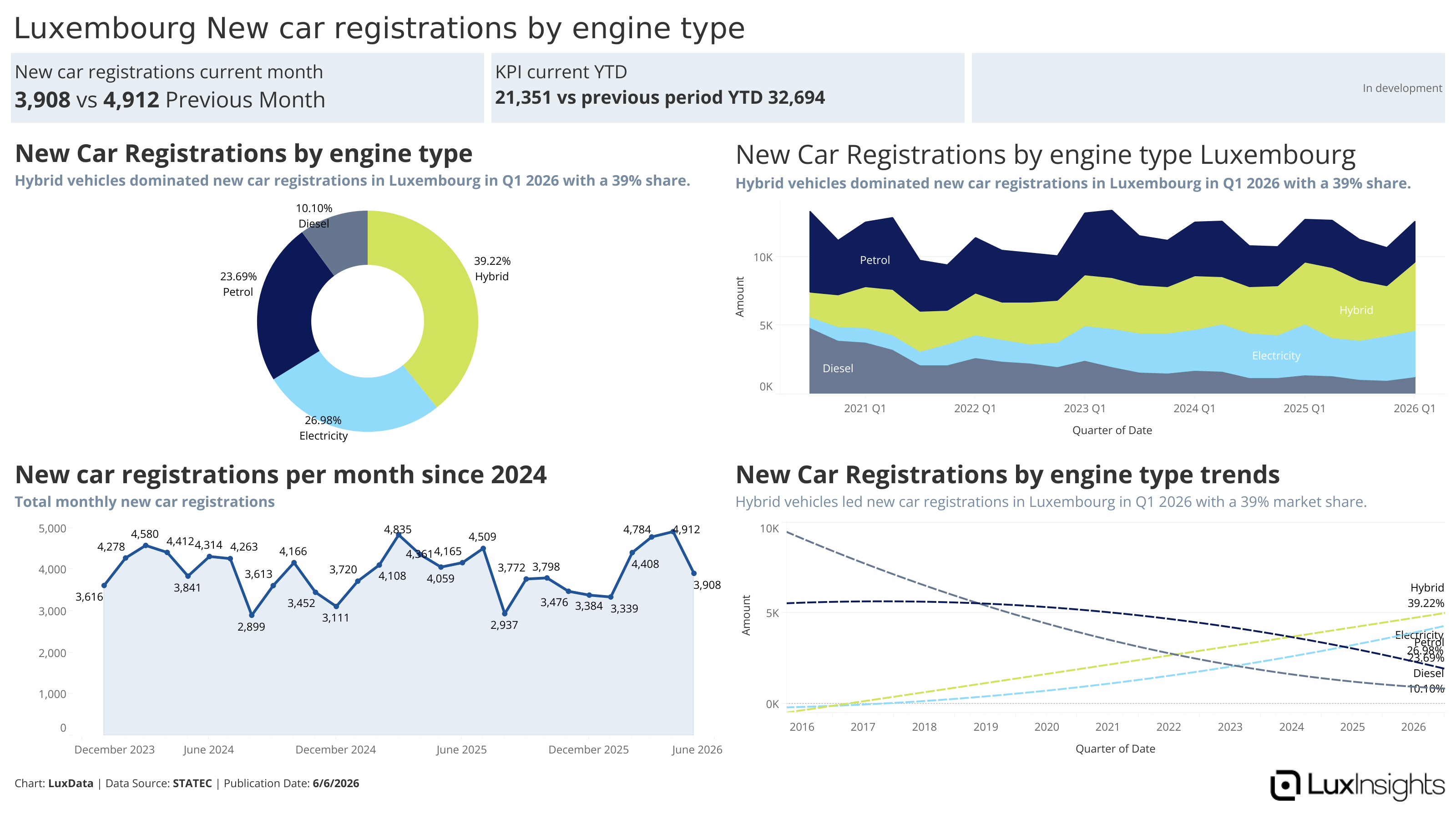Screen dimensions: 1456x819
Task: Click the 2,937 data label on monthly line chart
Action: 504,625
